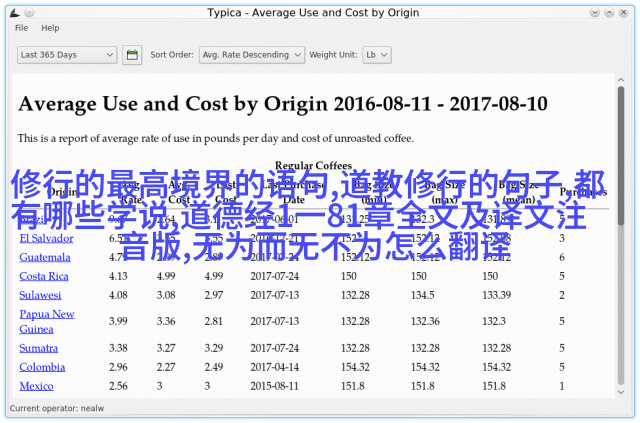View the Sumatra origin details link
Image resolution: width=640 pixels, height=423 pixels.
pos(40,348)
